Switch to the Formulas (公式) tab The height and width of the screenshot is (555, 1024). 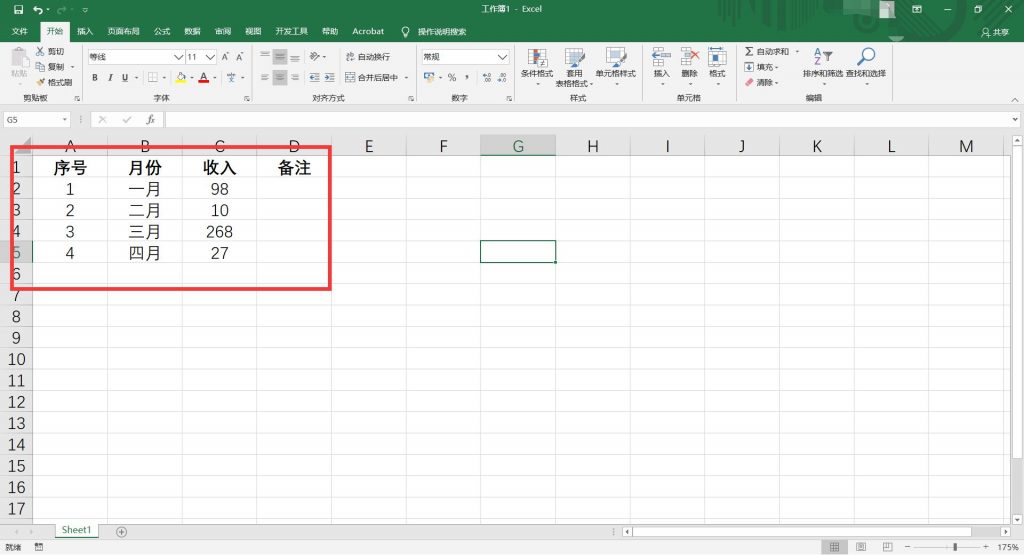pos(162,31)
